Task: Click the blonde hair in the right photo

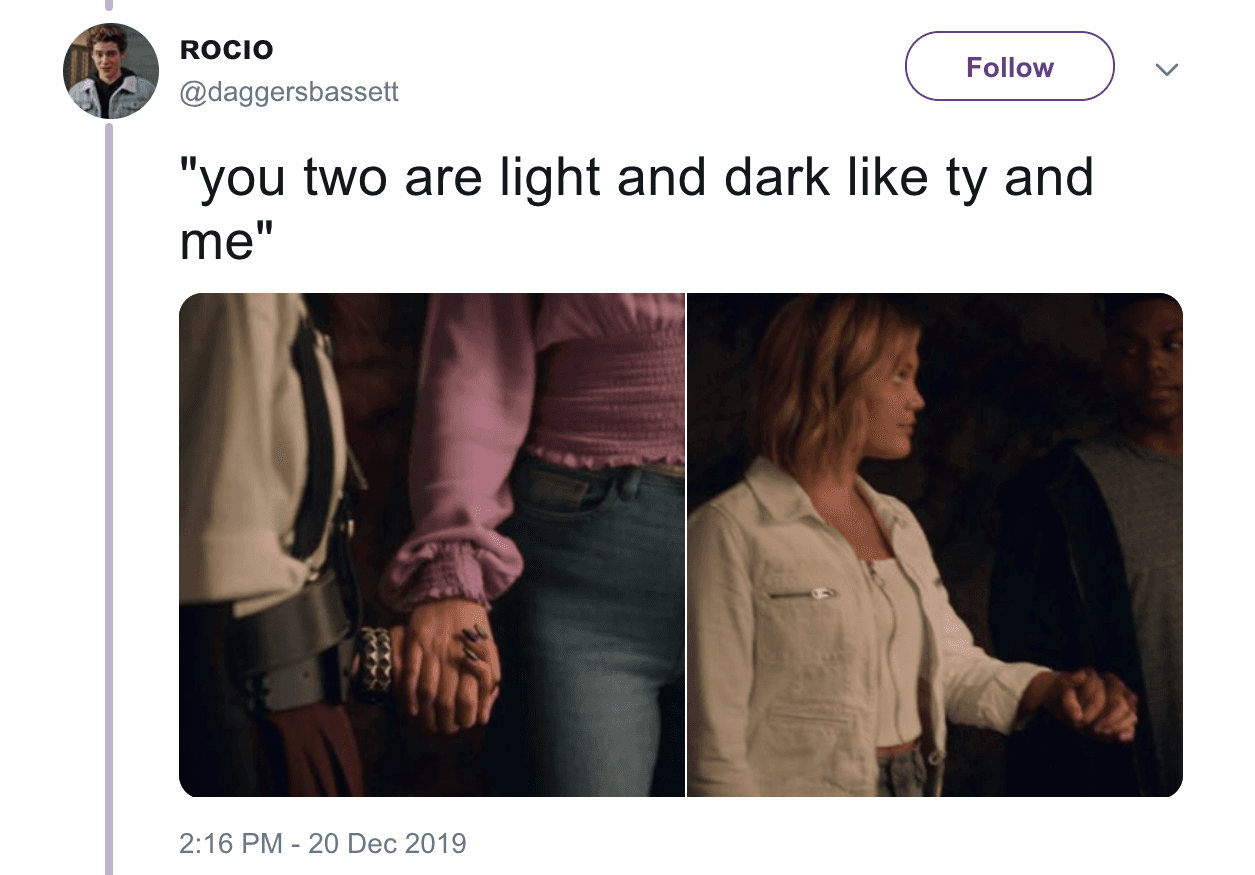Action: tap(818, 375)
